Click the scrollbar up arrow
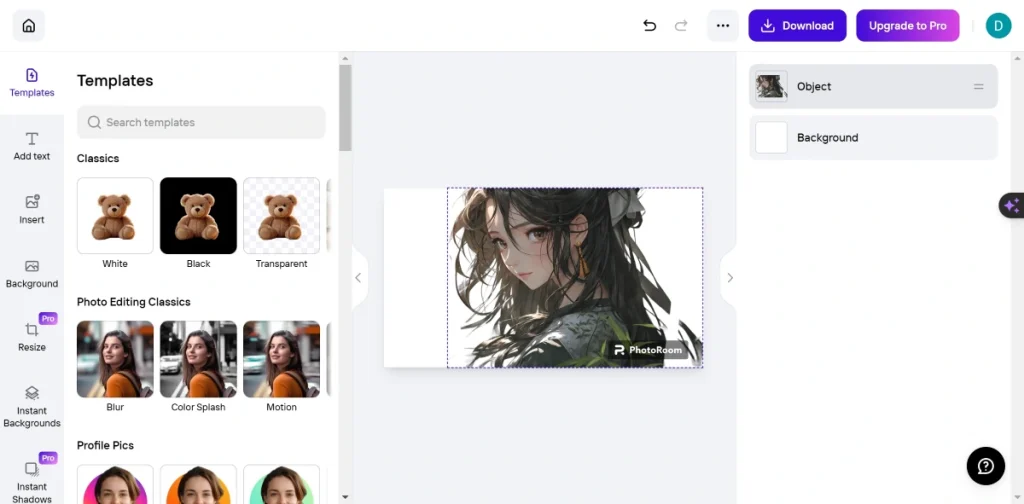1024x504 pixels. [345, 58]
